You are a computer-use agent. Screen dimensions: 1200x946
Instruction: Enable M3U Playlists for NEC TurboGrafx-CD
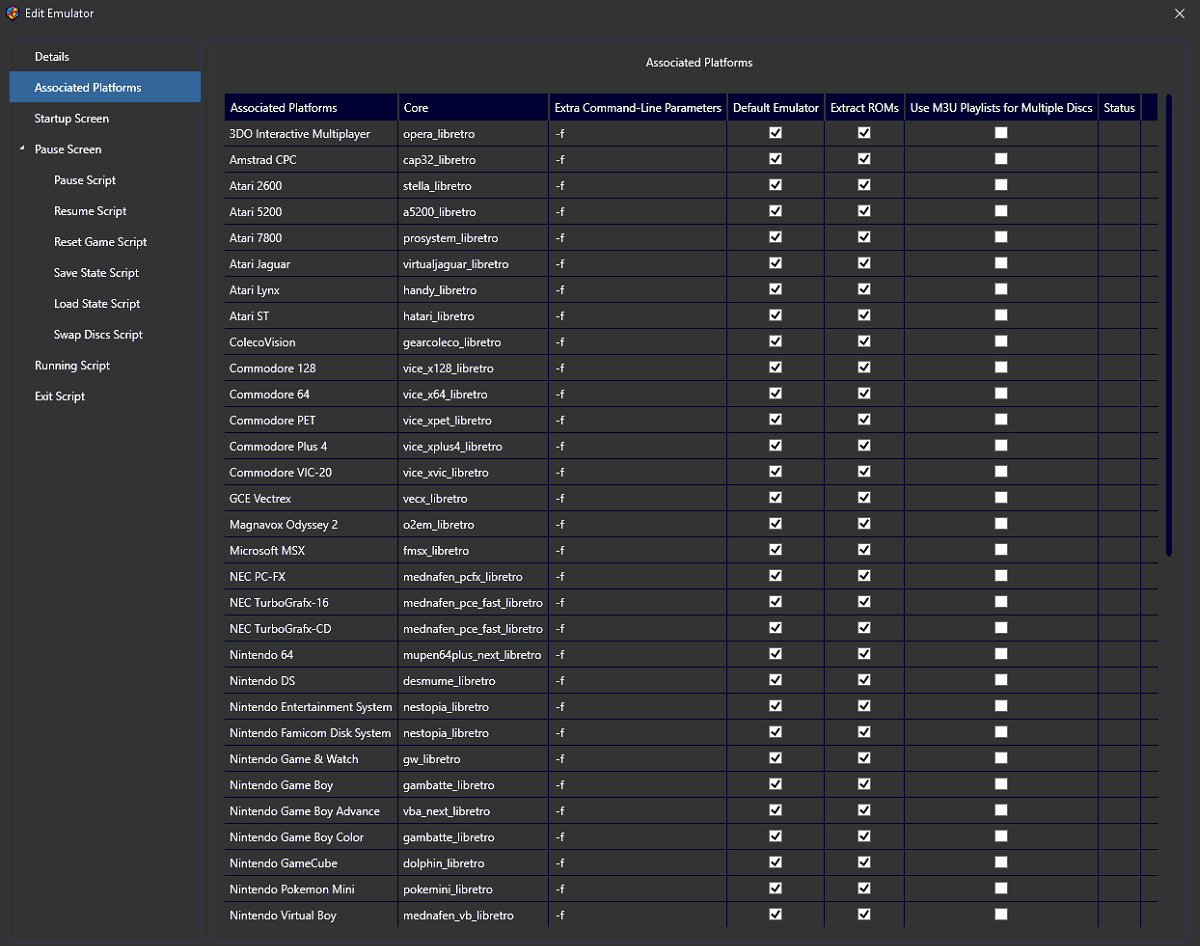pos(1001,628)
